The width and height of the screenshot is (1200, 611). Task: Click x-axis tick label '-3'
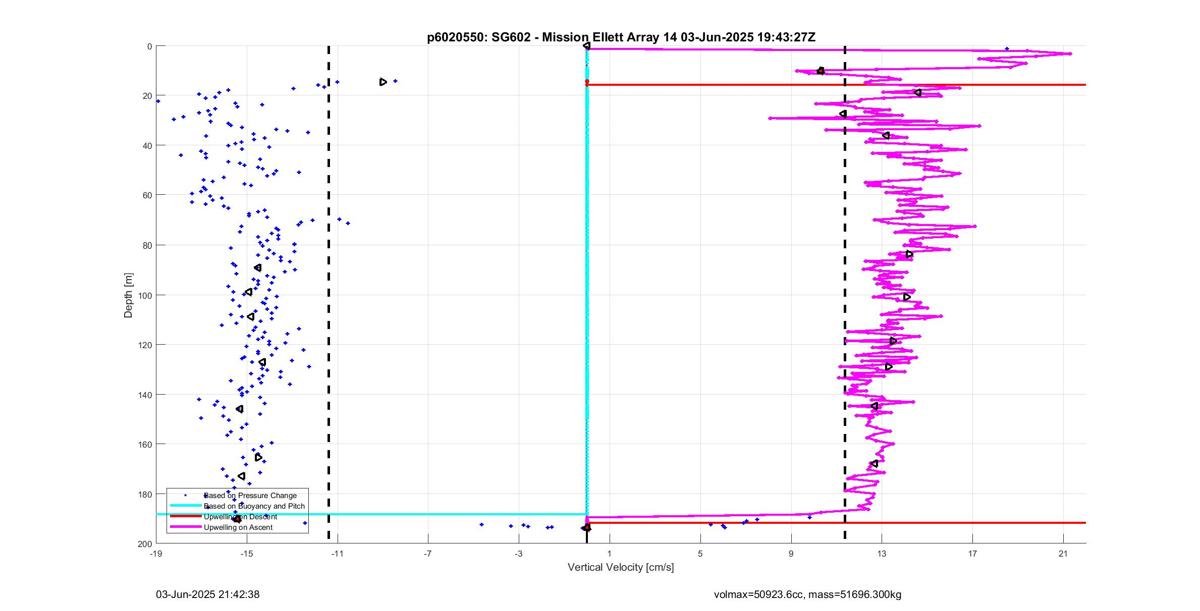[x=519, y=553]
